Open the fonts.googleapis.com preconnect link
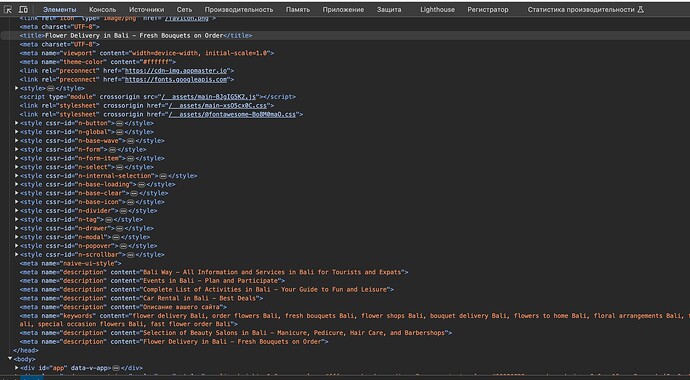The image size is (690, 380). (176, 80)
